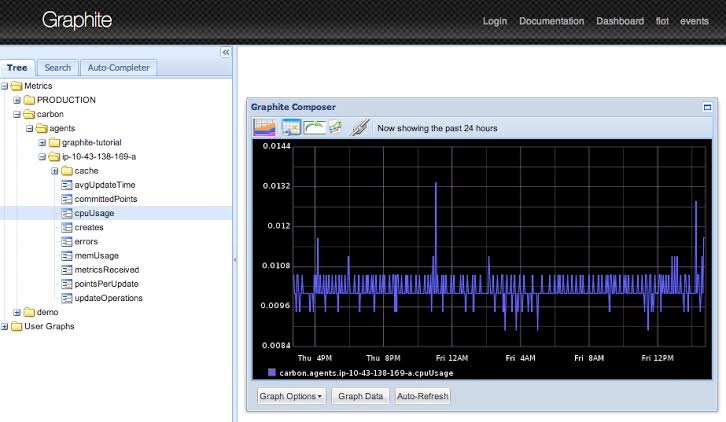Viewport: 726px width, 422px height.
Task: Go to the Dashboard link
Action: pyautogui.click(x=620, y=21)
